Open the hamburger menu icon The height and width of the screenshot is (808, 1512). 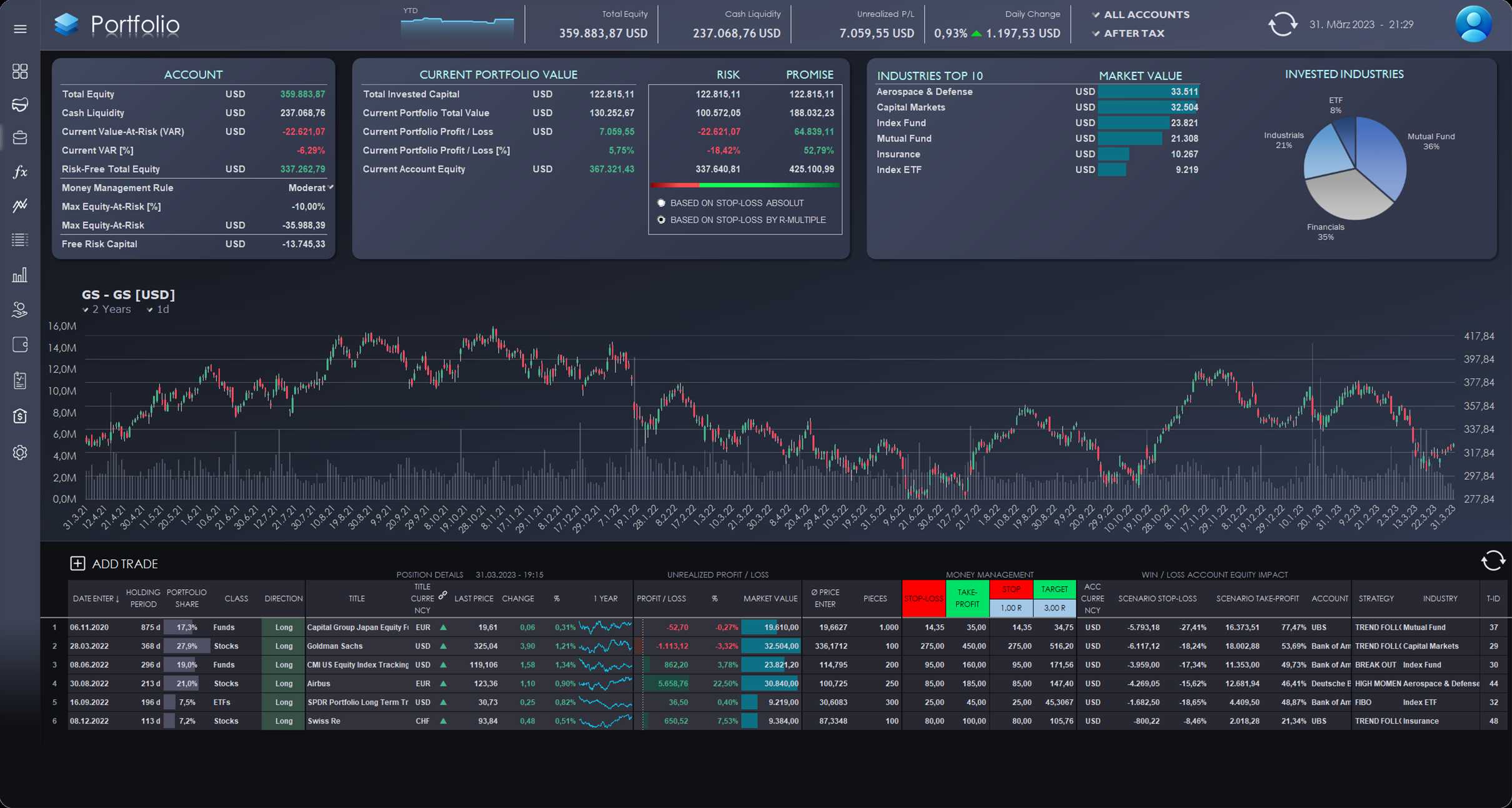20,29
